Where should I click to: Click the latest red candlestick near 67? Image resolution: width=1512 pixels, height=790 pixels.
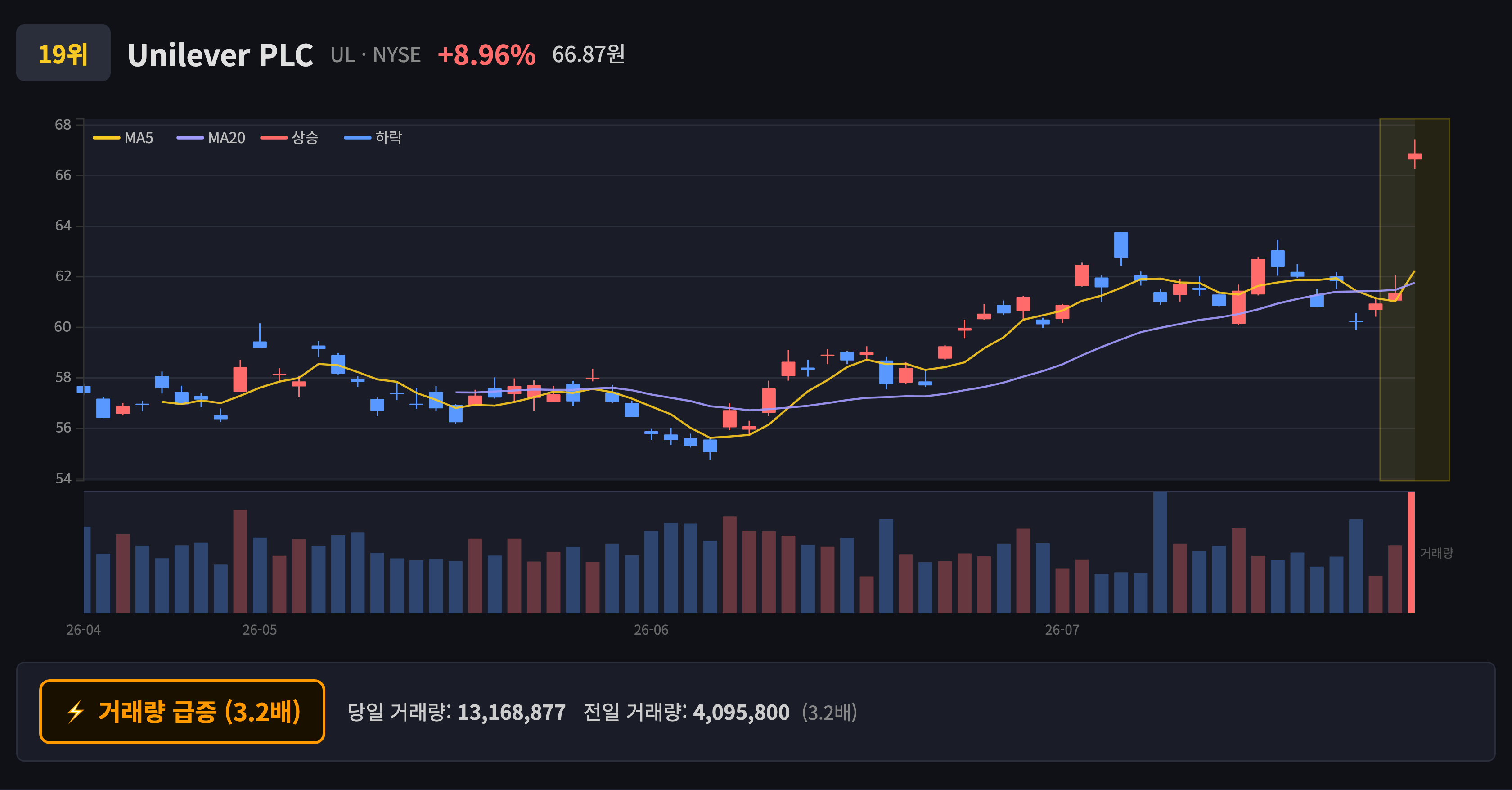click(1414, 156)
